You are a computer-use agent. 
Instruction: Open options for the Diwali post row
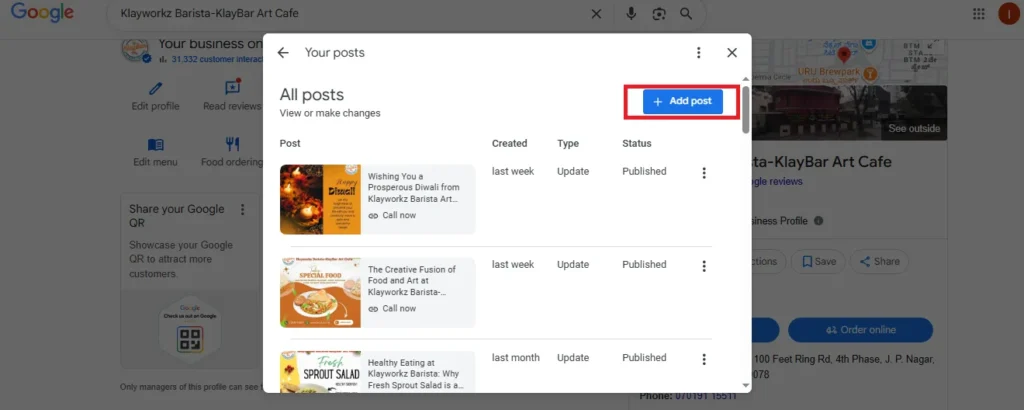tap(704, 173)
